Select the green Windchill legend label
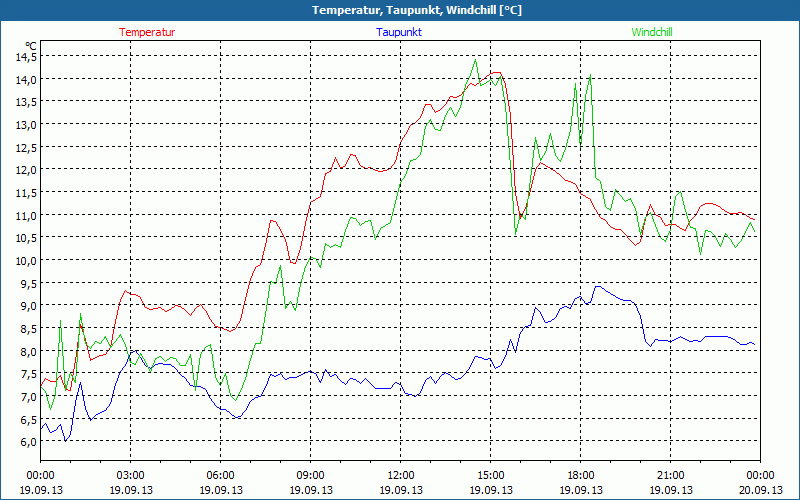 (652, 32)
